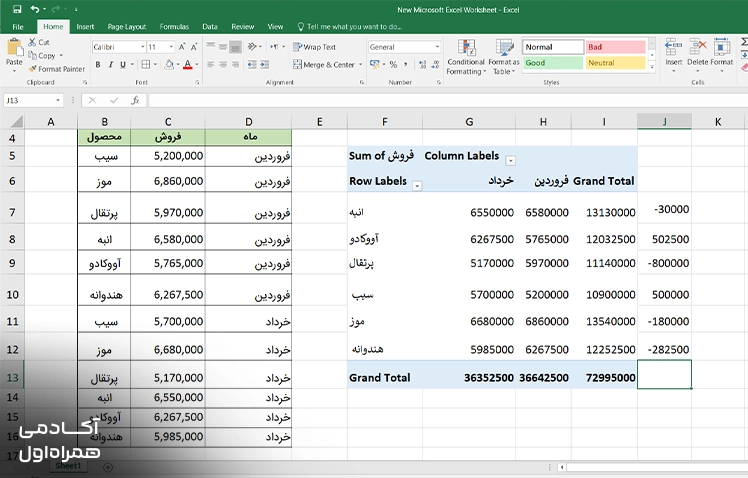Select all cells via corner triangle
The image size is (748, 478).
[17, 121]
